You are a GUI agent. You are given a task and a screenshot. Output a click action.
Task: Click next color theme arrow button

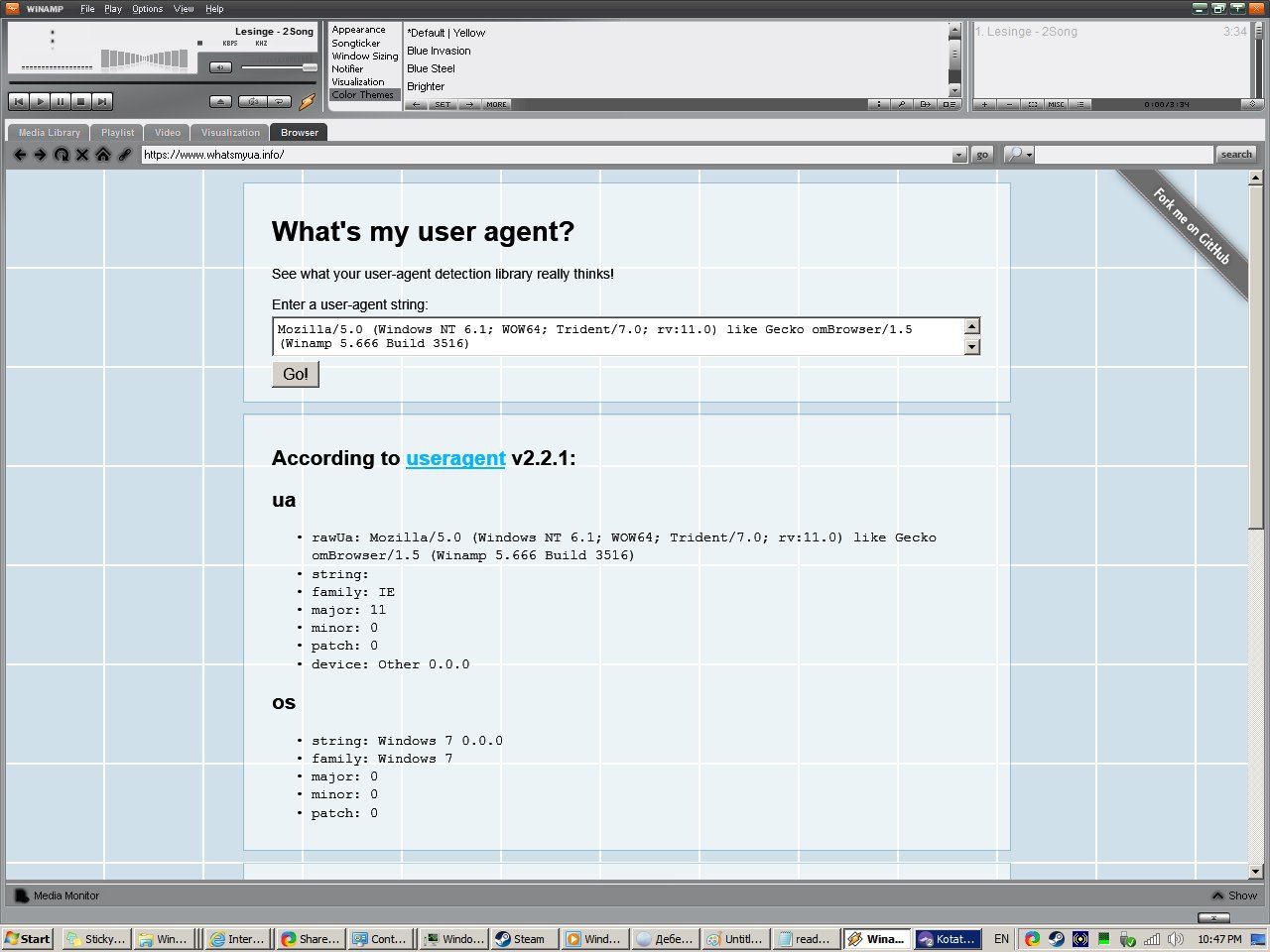469,104
